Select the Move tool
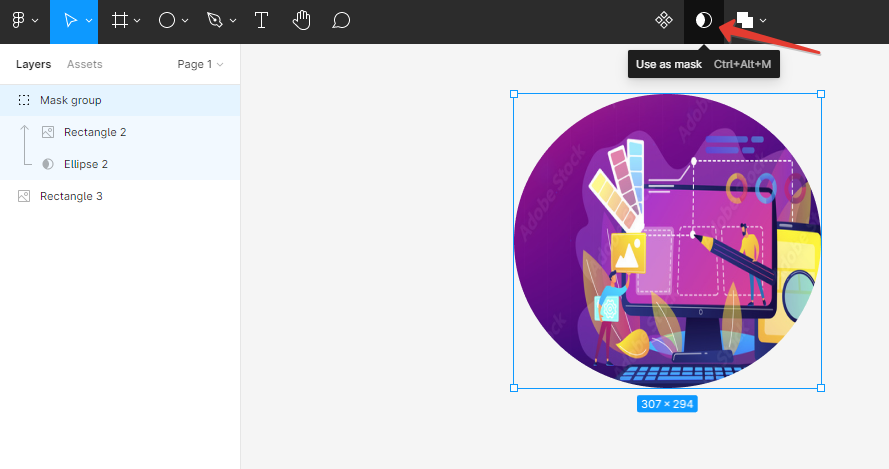The width and height of the screenshot is (889, 469). pyautogui.click(x=70, y=20)
